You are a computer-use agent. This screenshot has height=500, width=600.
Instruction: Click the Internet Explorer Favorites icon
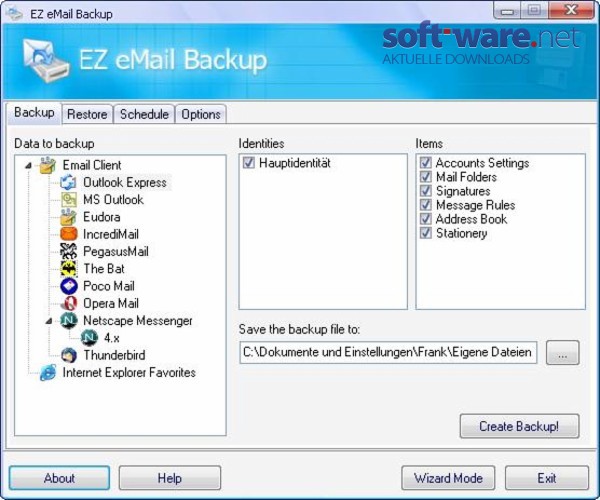click(48, 372)
